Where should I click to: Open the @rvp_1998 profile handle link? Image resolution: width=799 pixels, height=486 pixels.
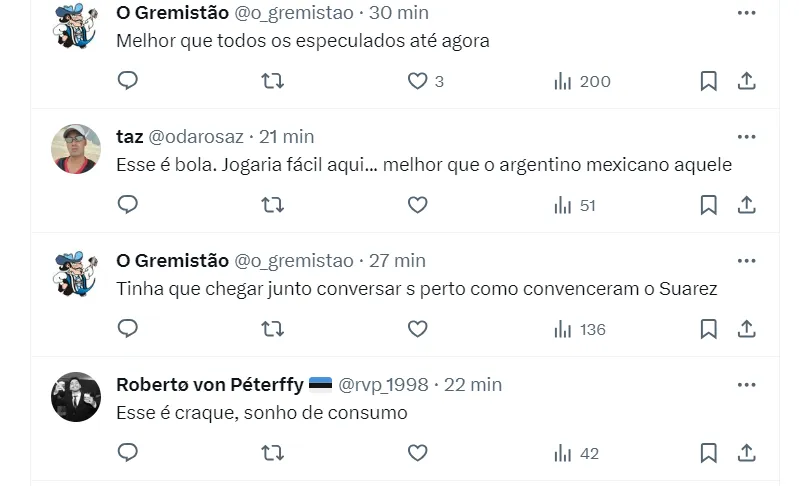coord(383,385)
